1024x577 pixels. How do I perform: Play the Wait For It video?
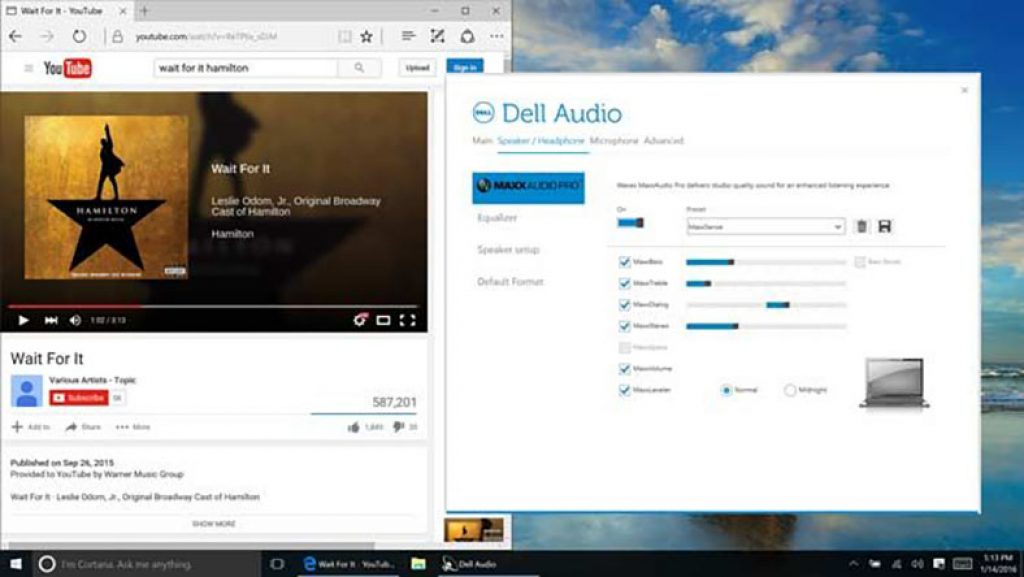24,320
